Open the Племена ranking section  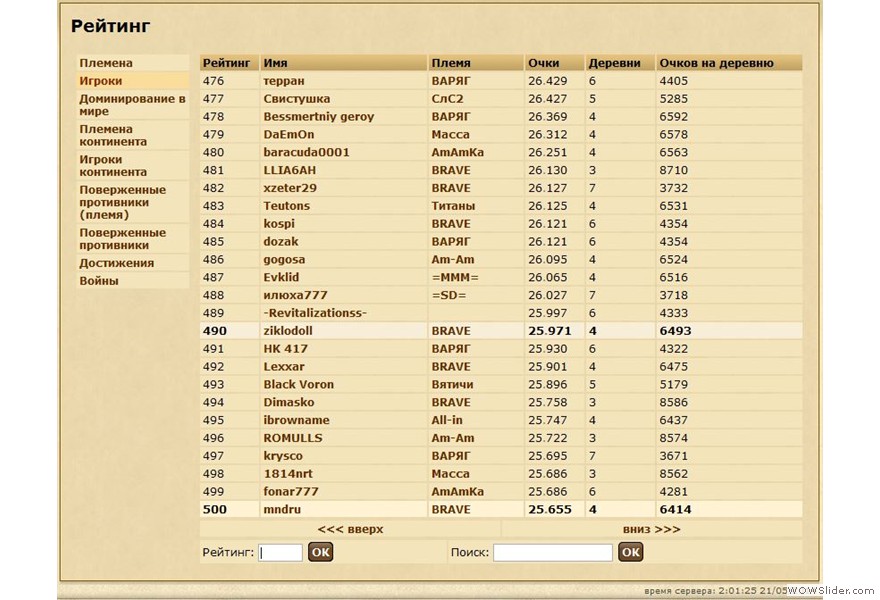point(106,63)
